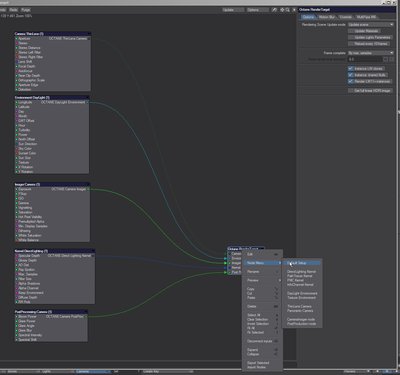Screen dimensions: 400x375
Task: Click the wrench tool icon beside Options button
Action: (x=274, y=10)
